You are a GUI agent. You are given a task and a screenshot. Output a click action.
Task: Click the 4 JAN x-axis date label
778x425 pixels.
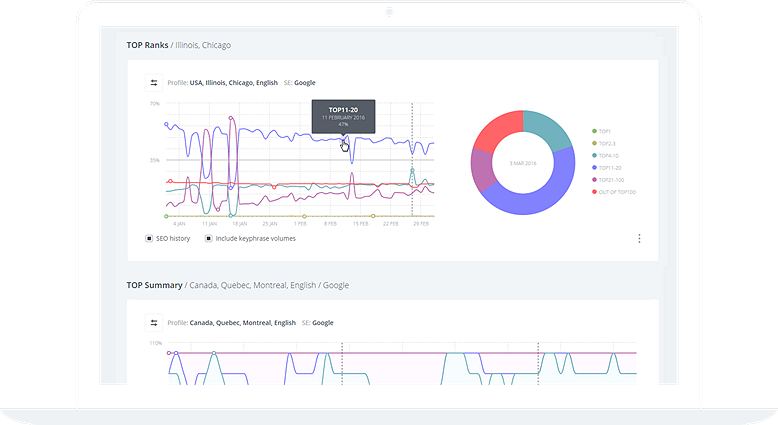click(x=179, y=224)
